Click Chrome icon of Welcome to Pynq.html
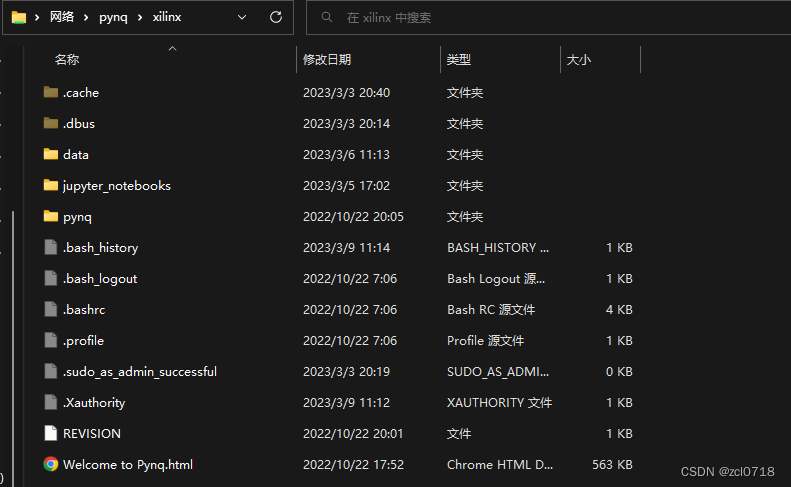The image size is (791, 487). 50,464
